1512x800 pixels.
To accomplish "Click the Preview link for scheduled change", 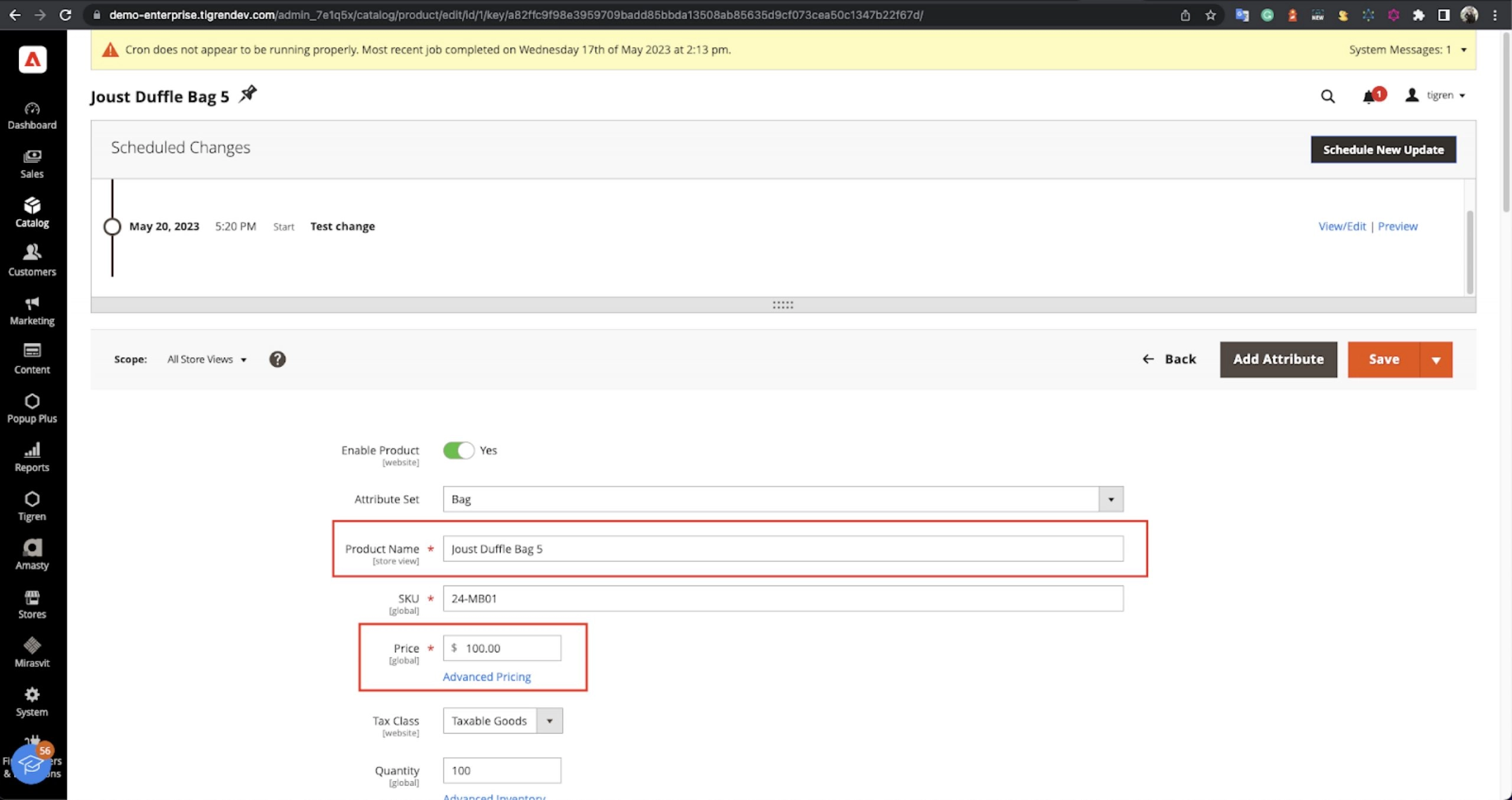I will coord(1398,226).
